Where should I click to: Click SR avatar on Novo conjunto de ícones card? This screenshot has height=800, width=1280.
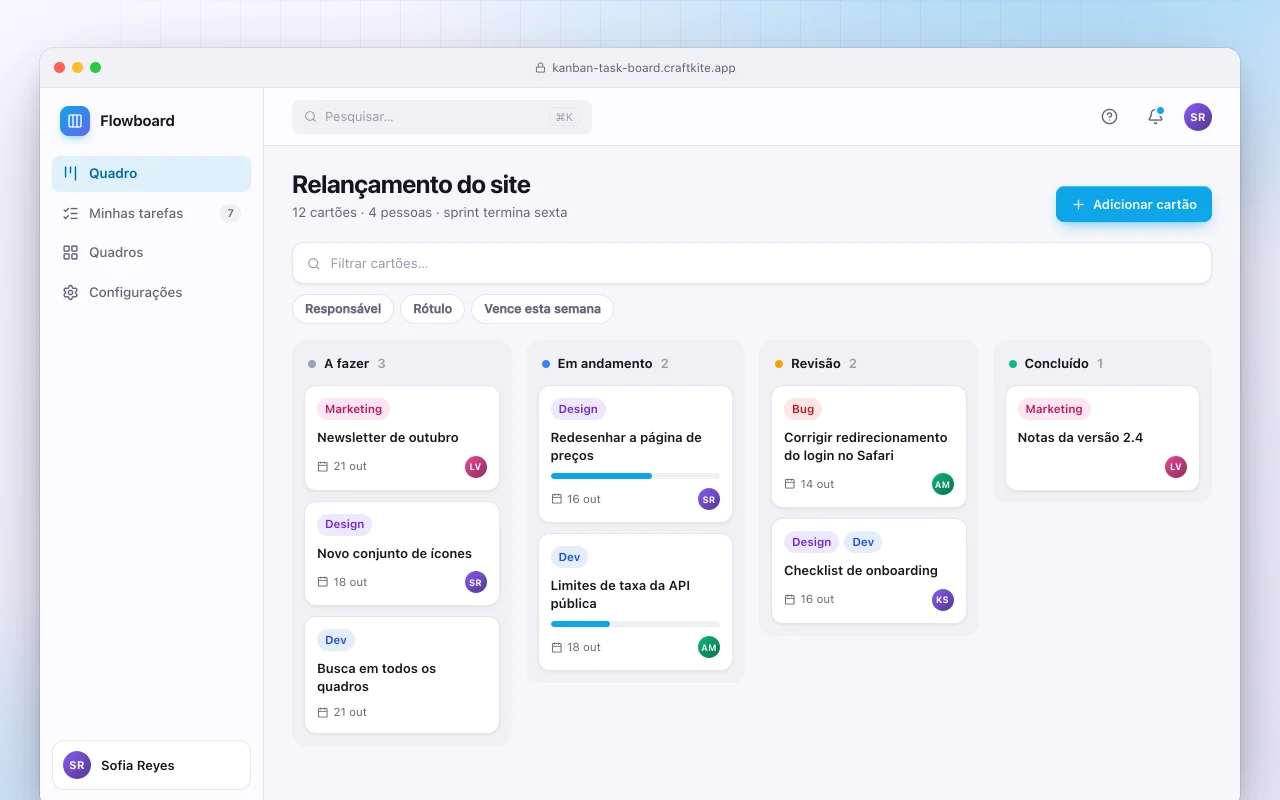(476, 582)
